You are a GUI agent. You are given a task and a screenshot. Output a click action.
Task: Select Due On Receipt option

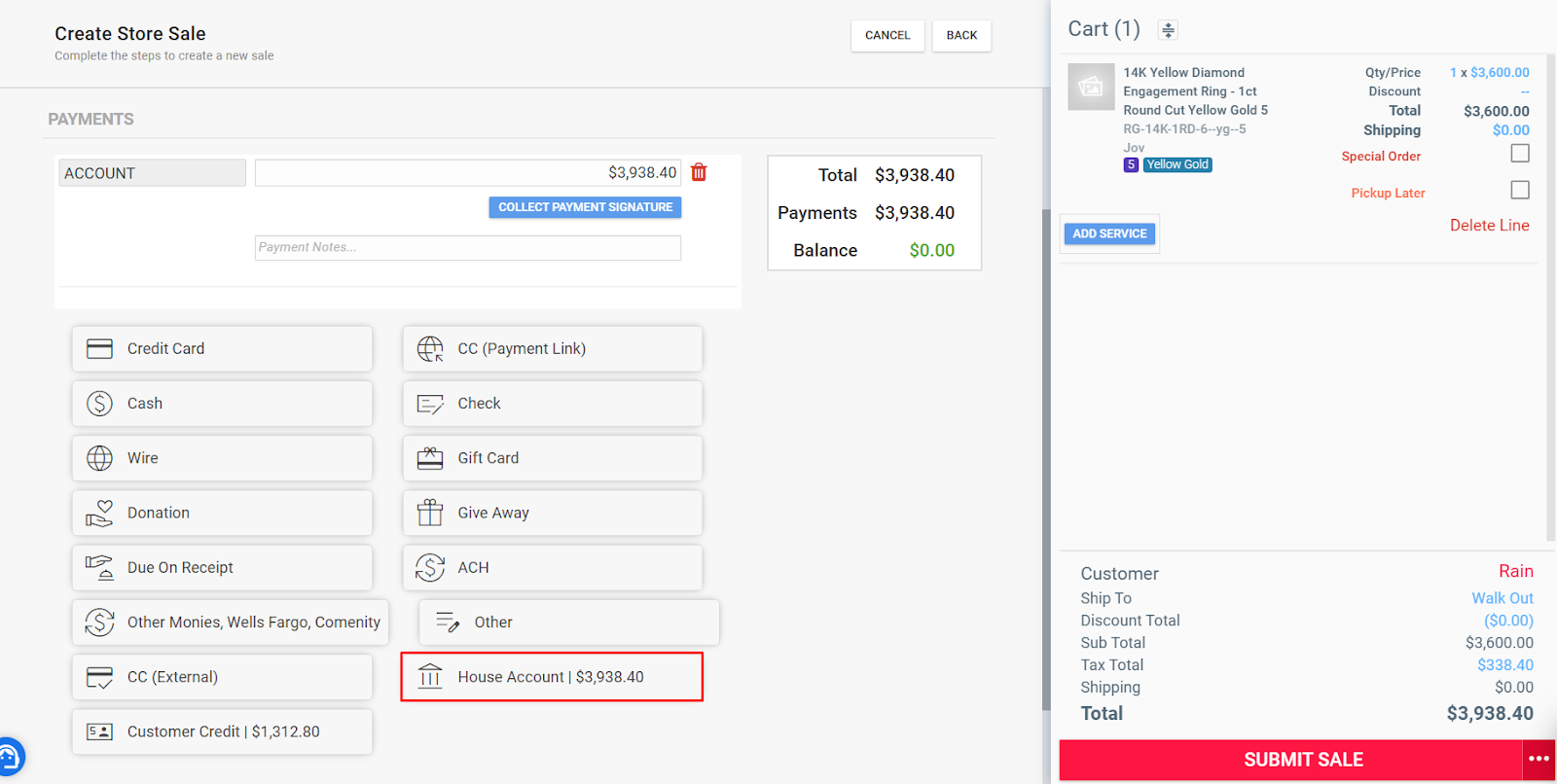click(222, 567)
